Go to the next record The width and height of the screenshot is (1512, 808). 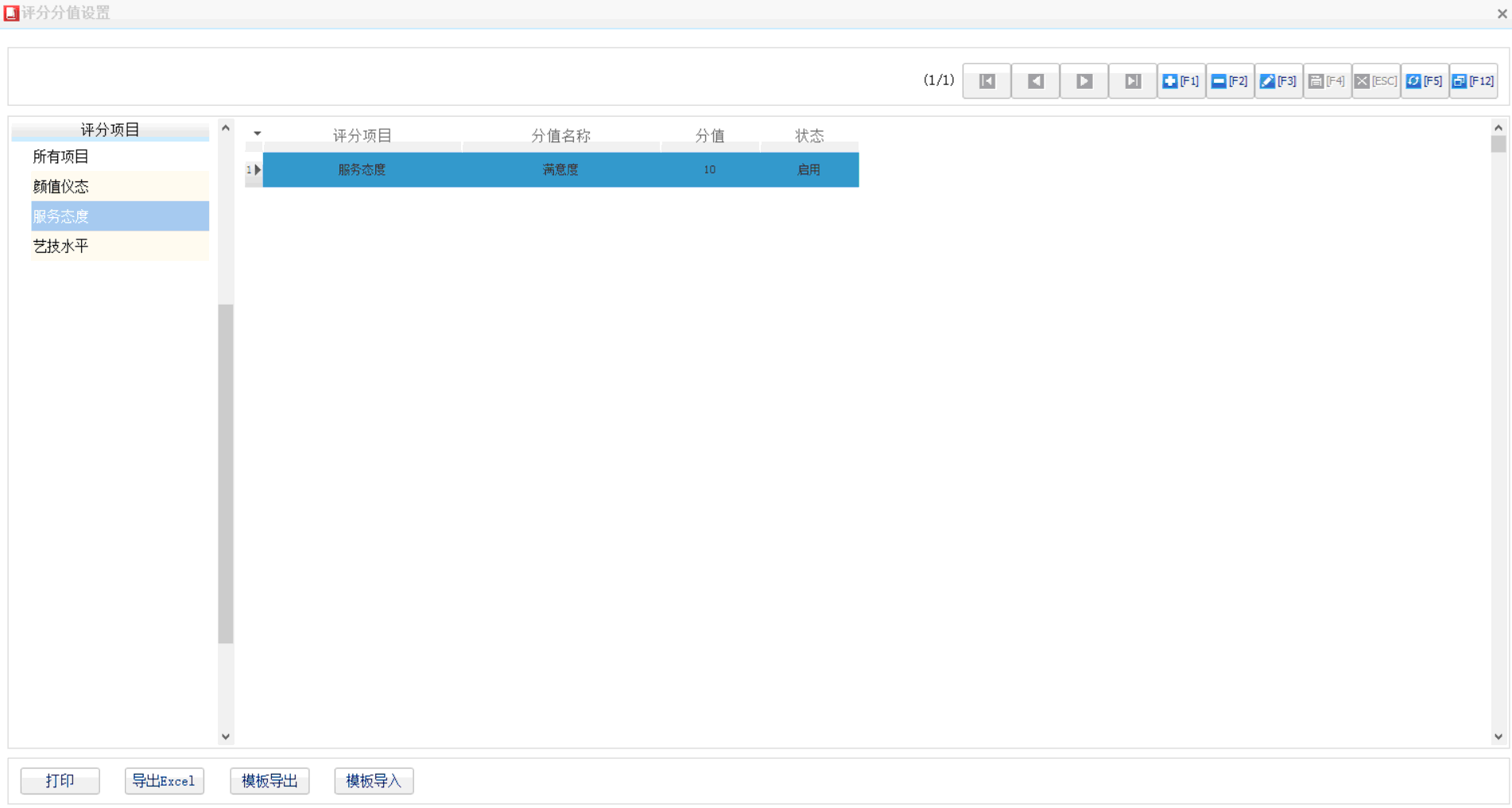pyautogui.click(x=1084, y=81)
